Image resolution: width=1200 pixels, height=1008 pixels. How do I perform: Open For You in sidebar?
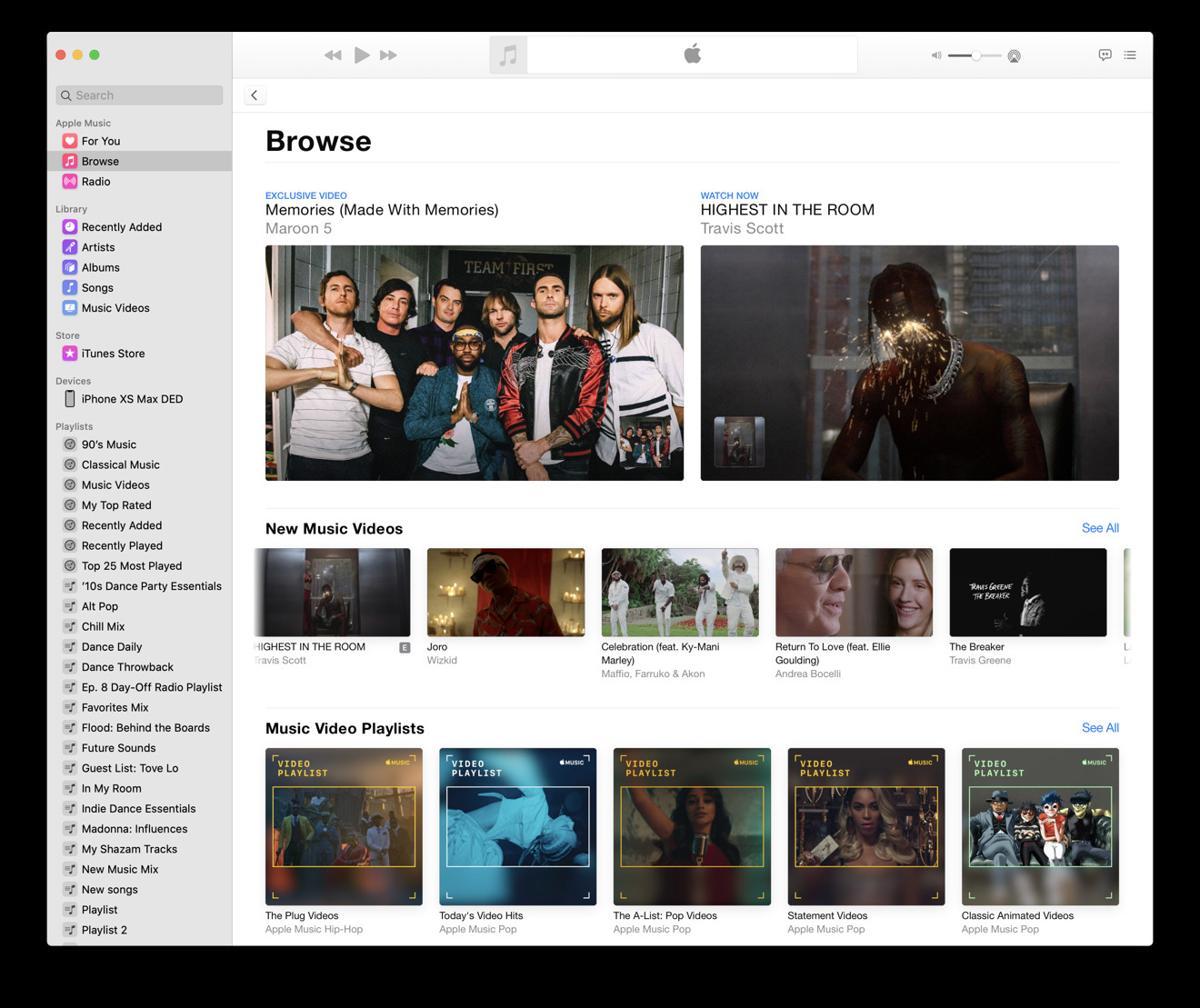click(139, 141)
